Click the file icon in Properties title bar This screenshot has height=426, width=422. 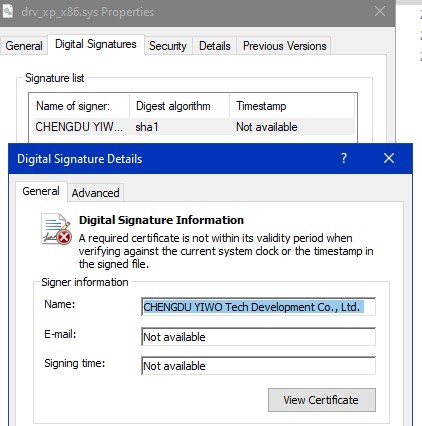click(8, 12)
